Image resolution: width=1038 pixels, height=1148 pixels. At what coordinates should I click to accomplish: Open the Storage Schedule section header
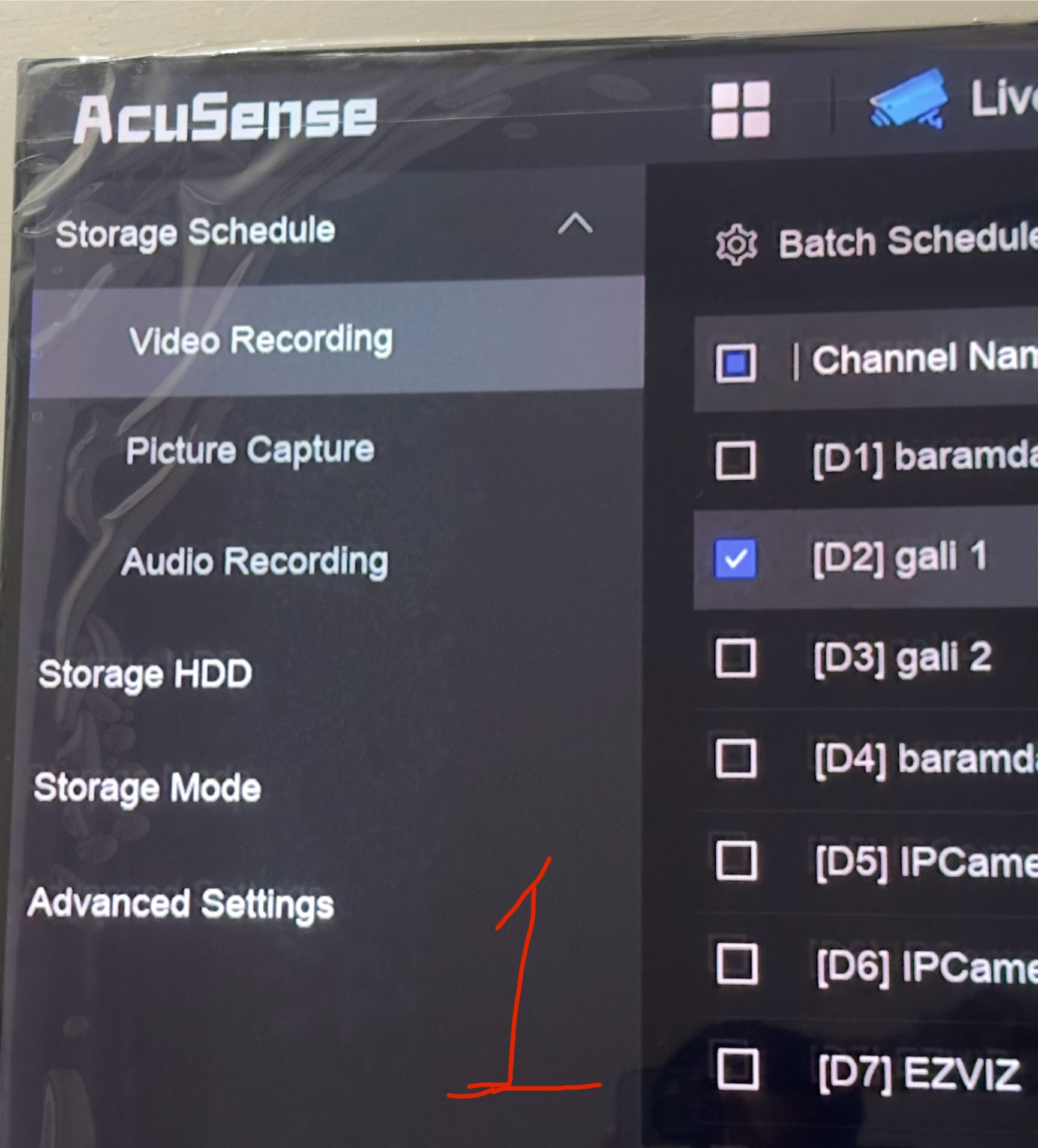195,233
